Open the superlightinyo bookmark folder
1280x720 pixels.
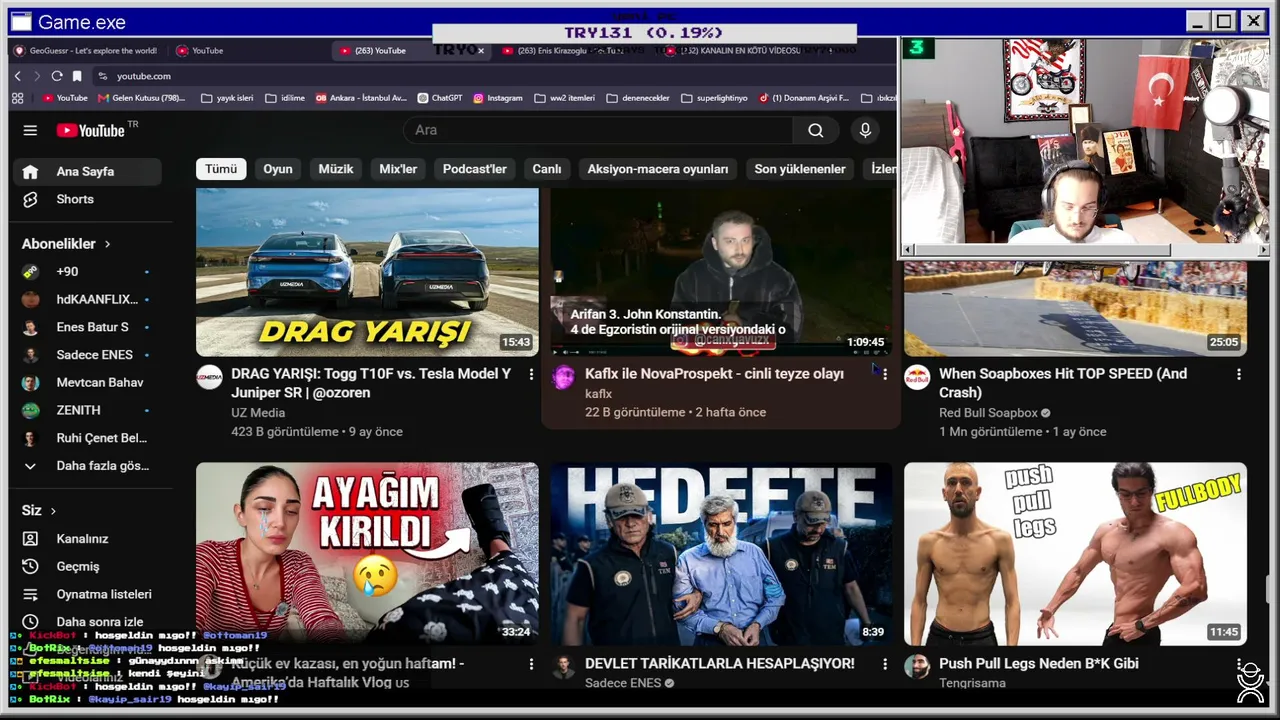714,98
